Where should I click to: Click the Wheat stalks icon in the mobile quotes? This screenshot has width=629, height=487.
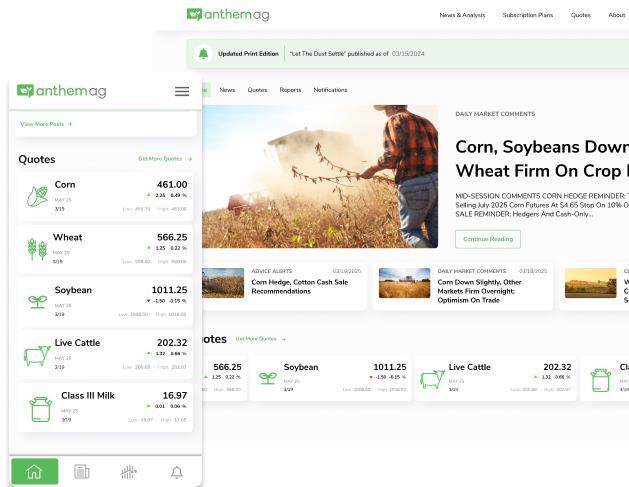point(37,249)
